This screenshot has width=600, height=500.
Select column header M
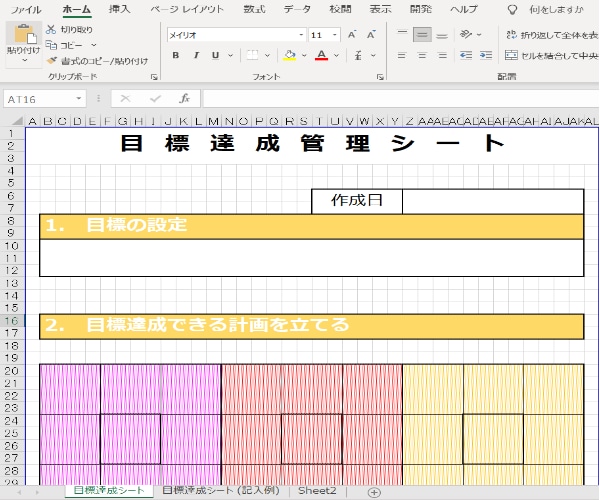[214, 121]
